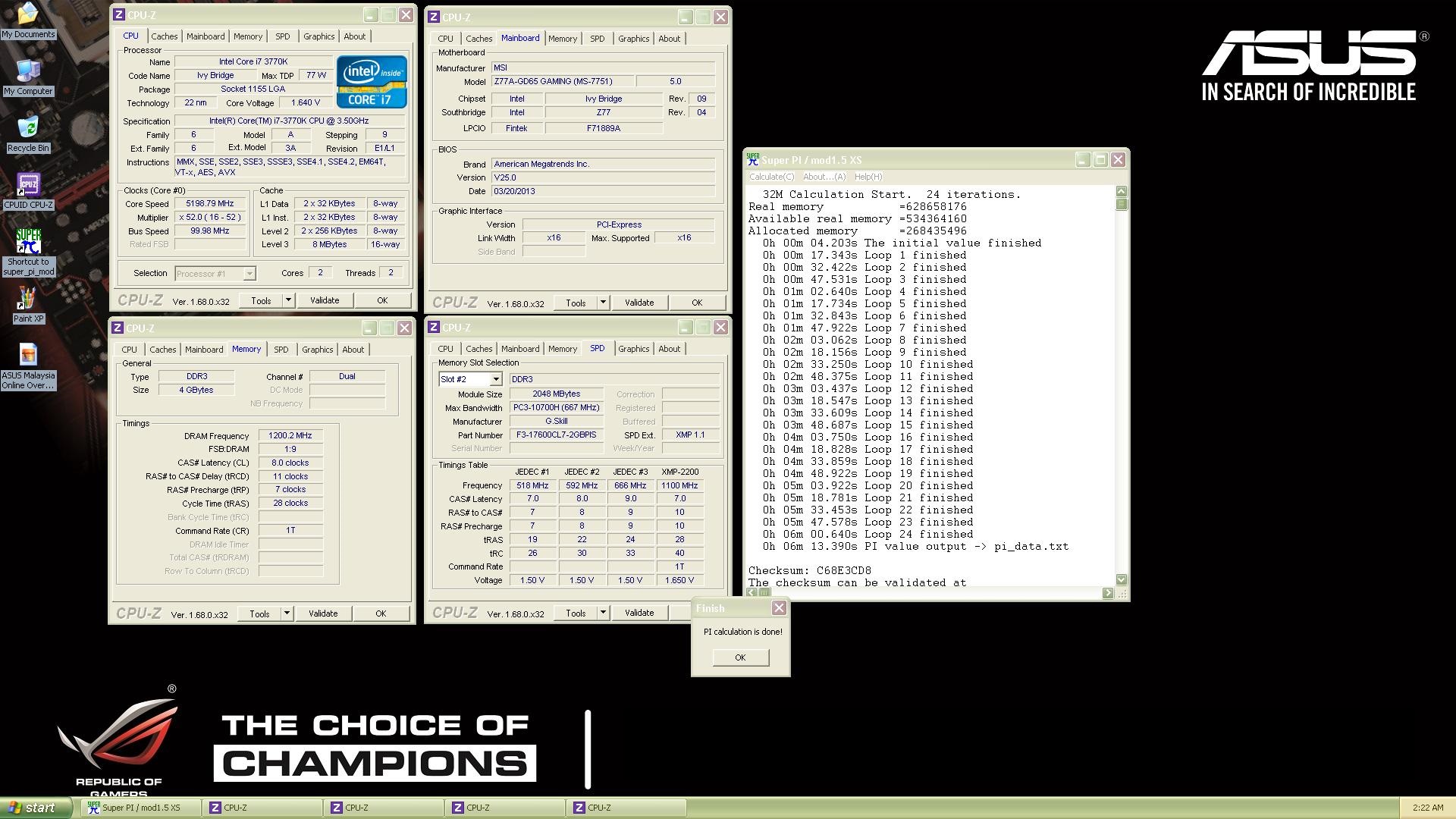Click Super PI horizontal scrollbar left arrow
The image size is (1456, 819).
click(x=752, y=593)
